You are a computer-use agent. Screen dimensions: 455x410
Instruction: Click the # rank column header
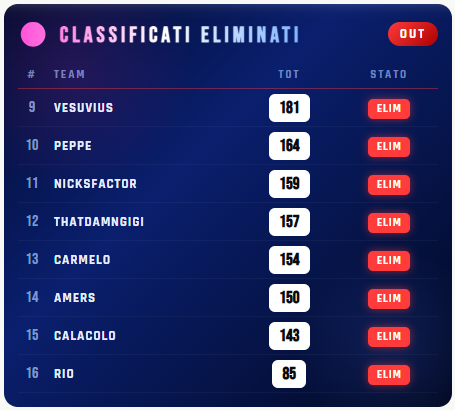tap(31, 74)
